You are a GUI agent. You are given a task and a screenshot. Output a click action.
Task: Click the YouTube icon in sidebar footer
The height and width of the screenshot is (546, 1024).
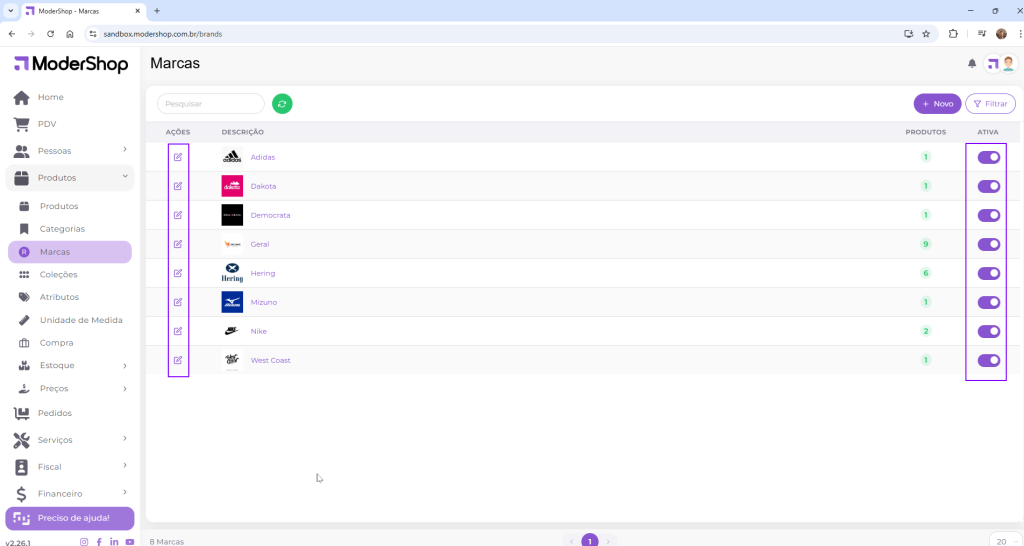pyautogui.click(x=130, y=541)
